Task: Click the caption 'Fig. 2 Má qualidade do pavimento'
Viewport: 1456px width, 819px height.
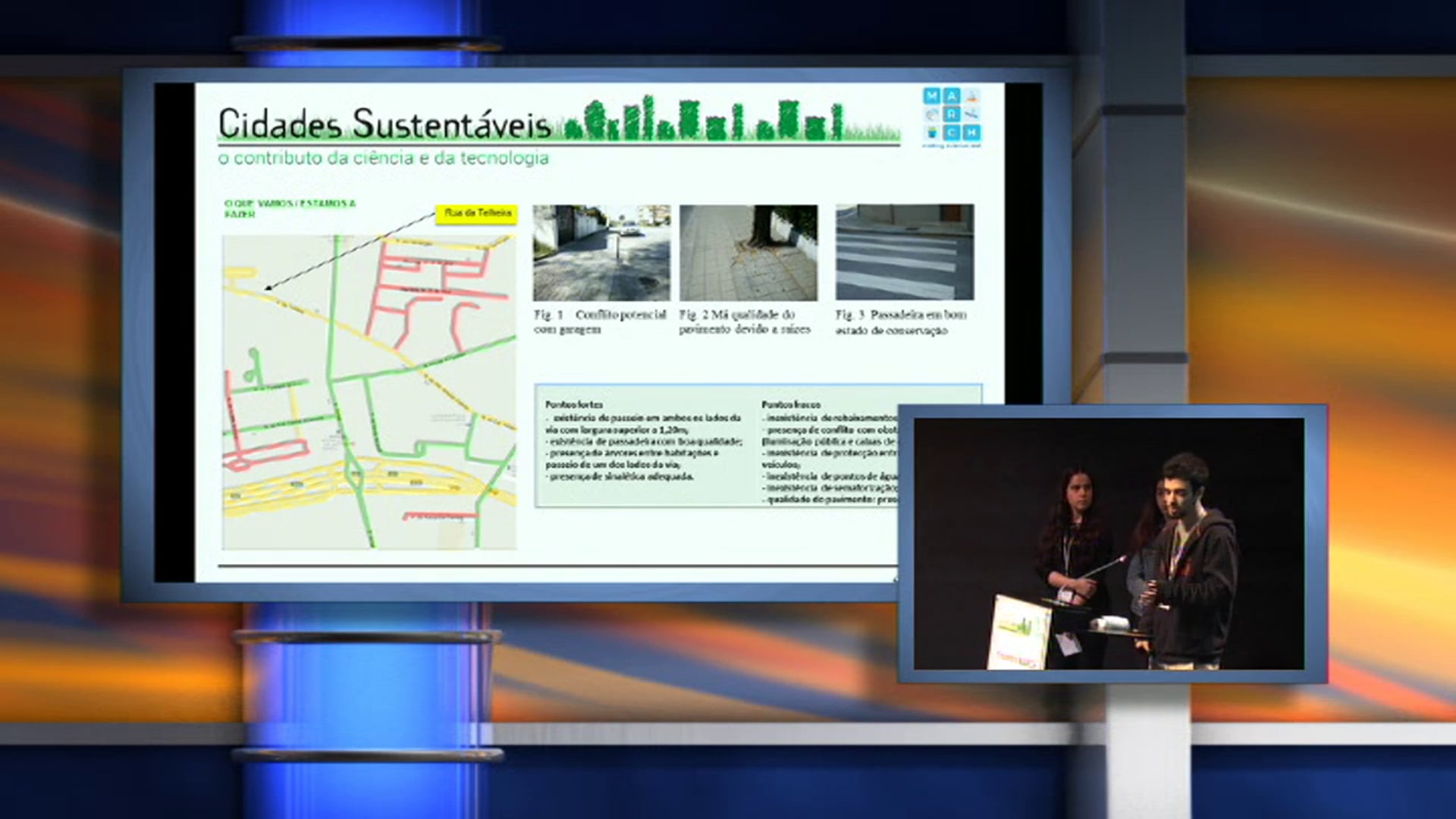Action: point(745,322)
